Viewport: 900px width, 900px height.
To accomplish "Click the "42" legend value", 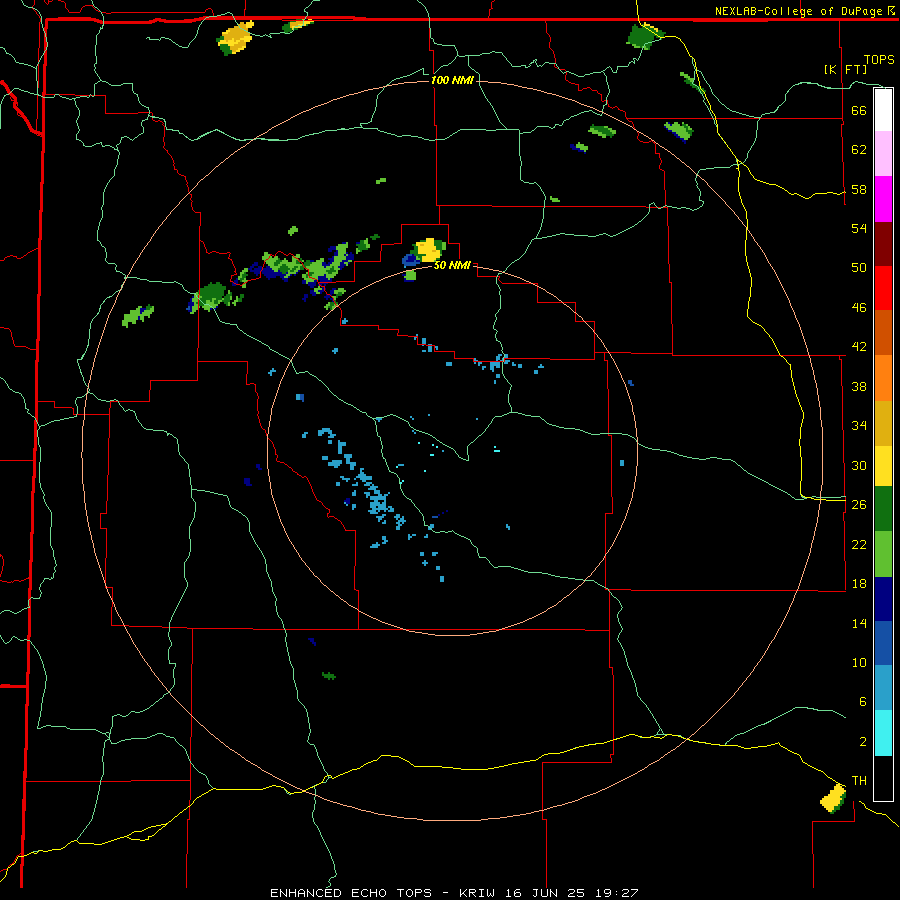I will [859, 347].
